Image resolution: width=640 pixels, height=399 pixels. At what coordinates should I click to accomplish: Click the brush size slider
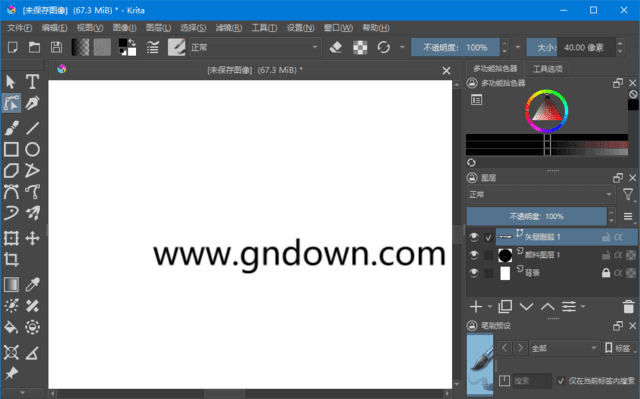571,48
